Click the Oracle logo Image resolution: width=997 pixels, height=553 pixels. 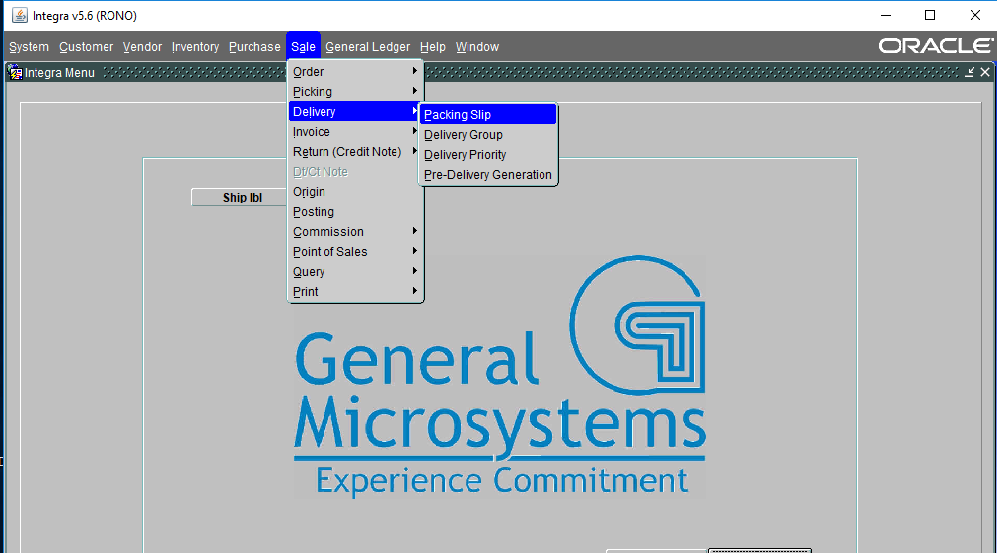point(935,46)
